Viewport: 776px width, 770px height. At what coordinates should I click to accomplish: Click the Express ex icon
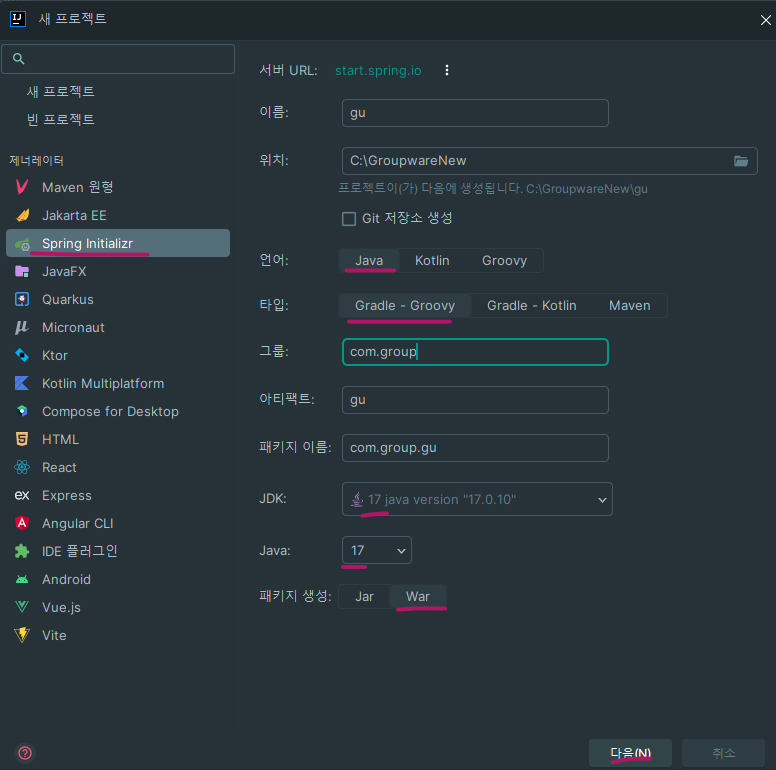click(x=22, y=495)
